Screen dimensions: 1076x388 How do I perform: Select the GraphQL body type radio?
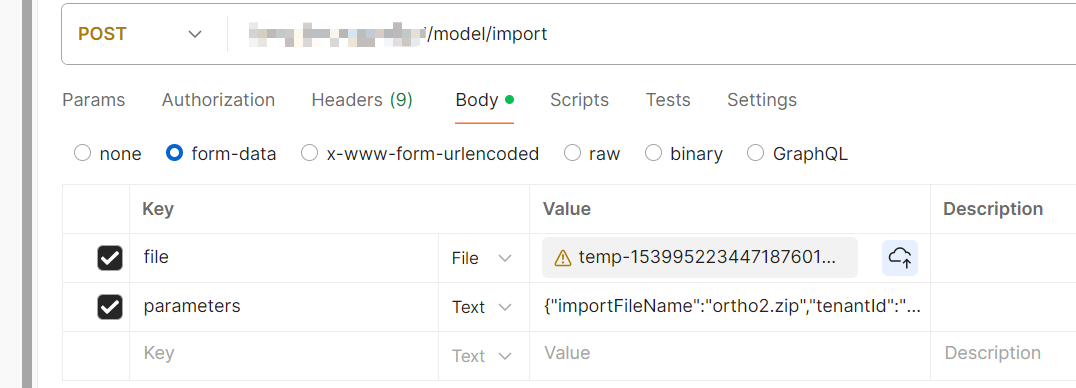[756, 153]
